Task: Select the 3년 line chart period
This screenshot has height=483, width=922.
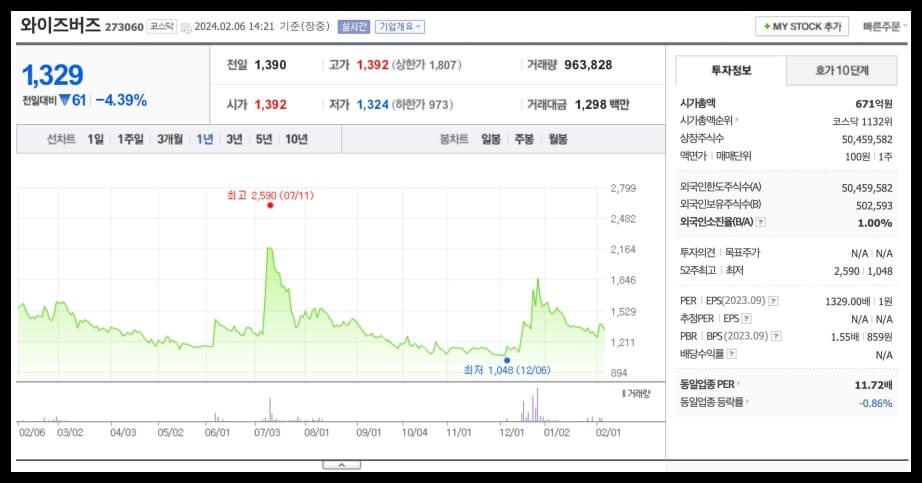Action: pos(234,139)
